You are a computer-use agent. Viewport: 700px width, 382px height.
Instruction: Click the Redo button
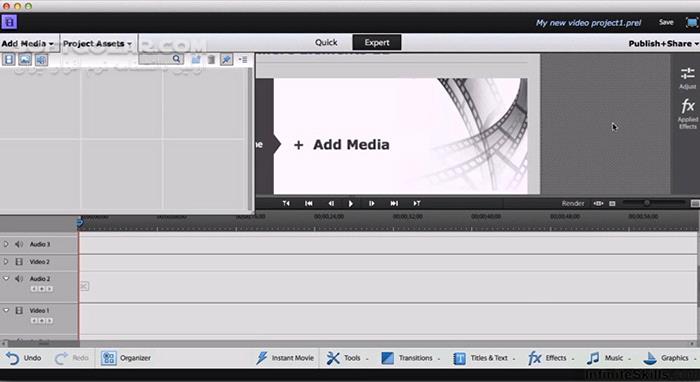[x=71, y=358]
